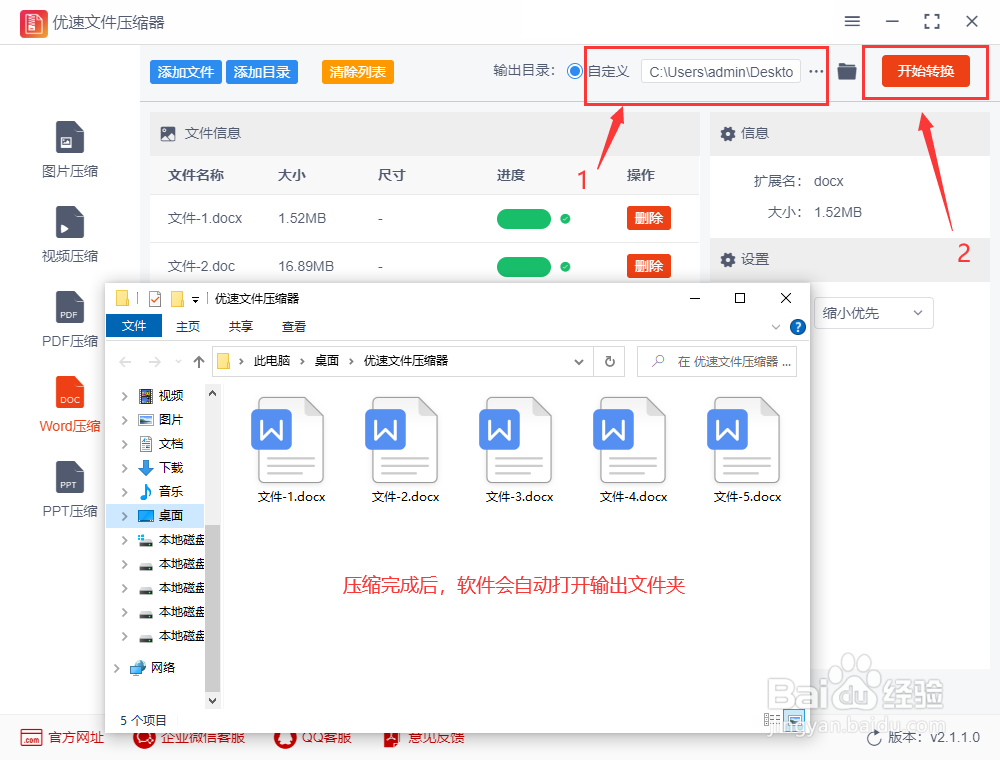The height and width of the screenshot is (760, 1000).
Task: Select 音乐 in the navigation tree
Action: click(x=170, y=492)
